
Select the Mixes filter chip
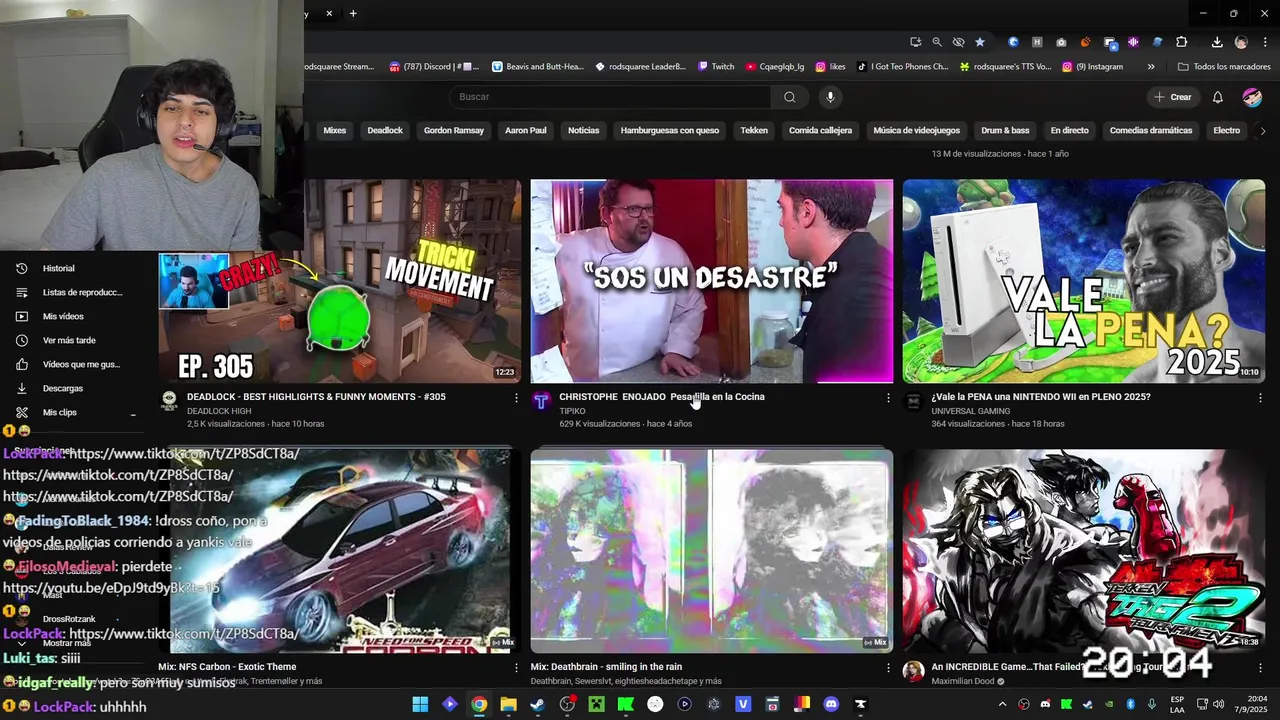(334, 130)
